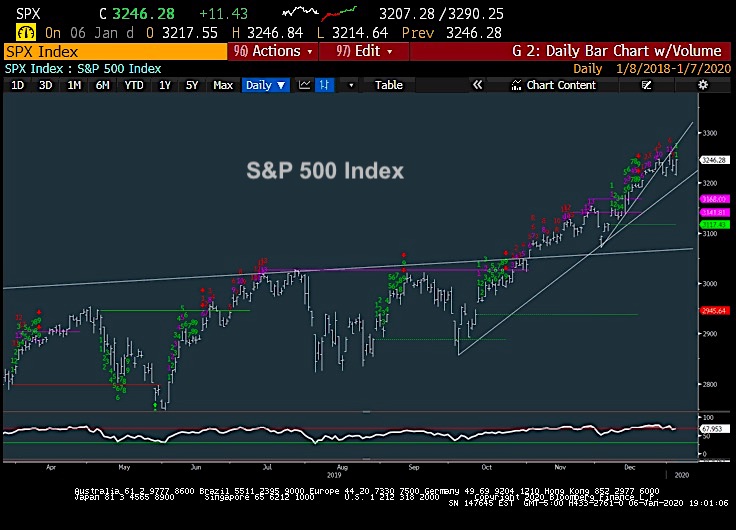Expand the chart type dropdown arrow
The height and width of the screenshot is (530, 736).
[x=351, y=85]
